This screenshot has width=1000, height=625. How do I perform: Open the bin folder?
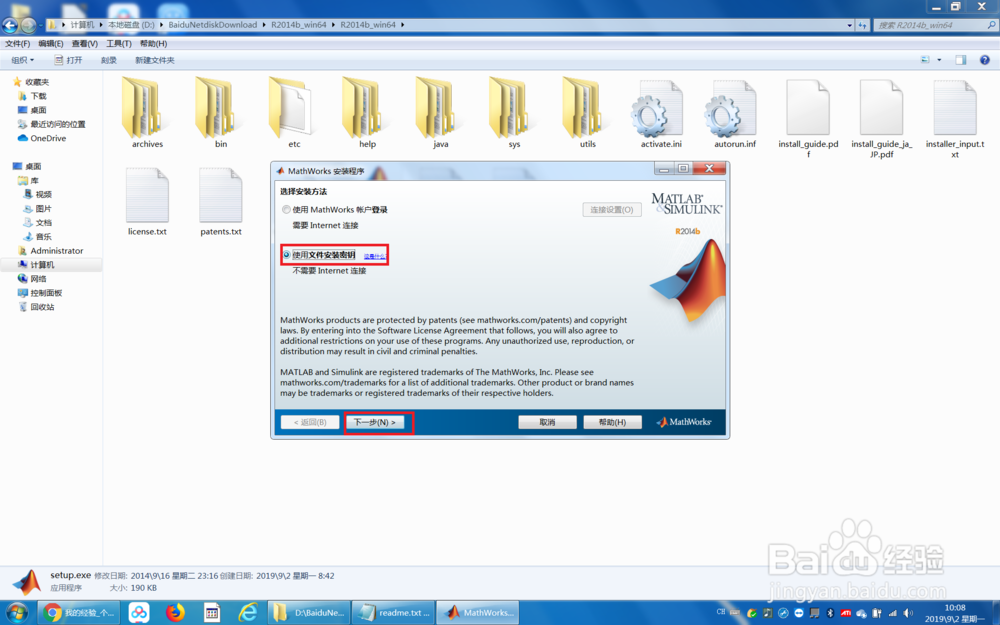(221, 112)
